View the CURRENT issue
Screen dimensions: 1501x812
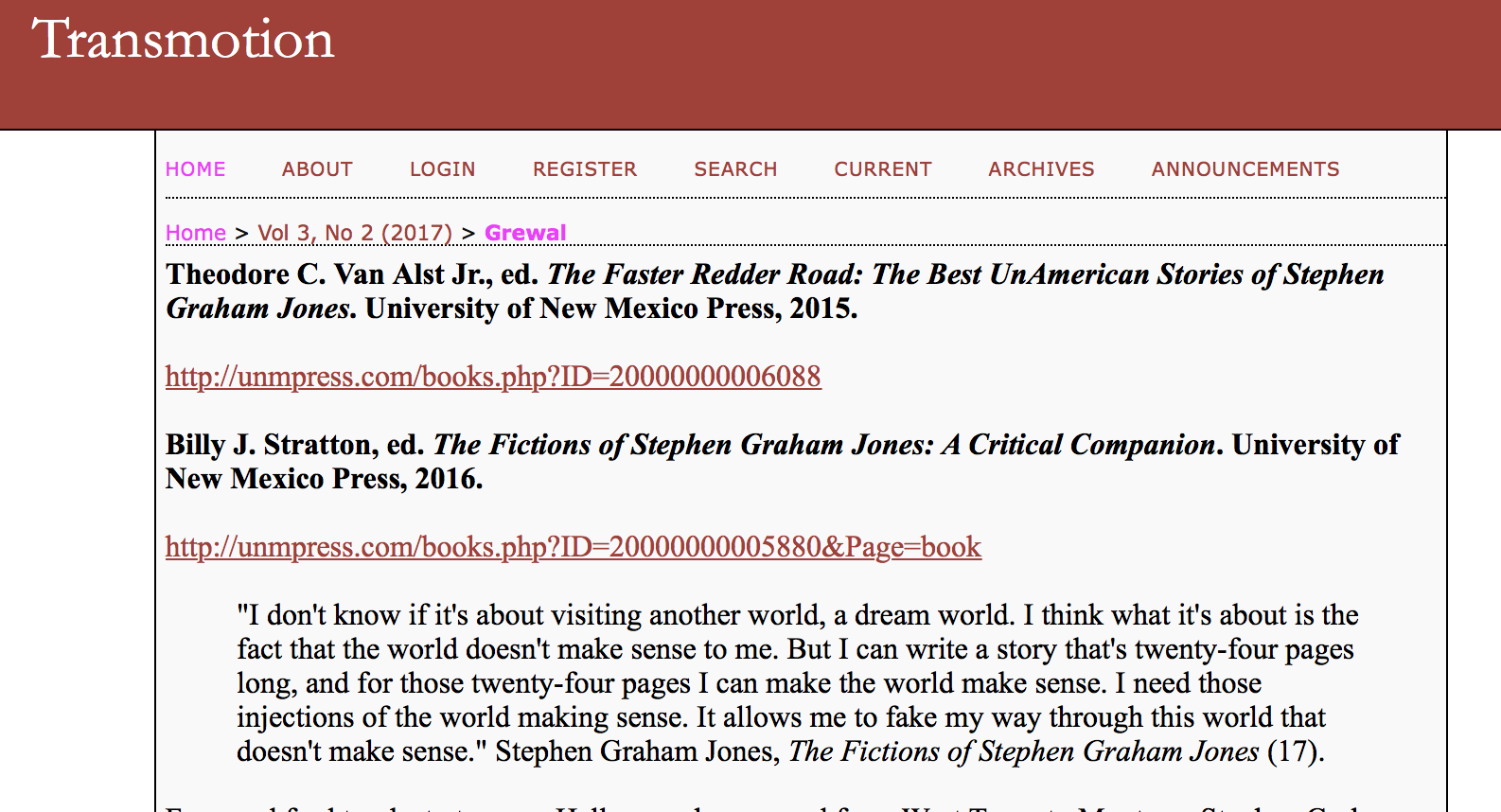tap(882, 169)
